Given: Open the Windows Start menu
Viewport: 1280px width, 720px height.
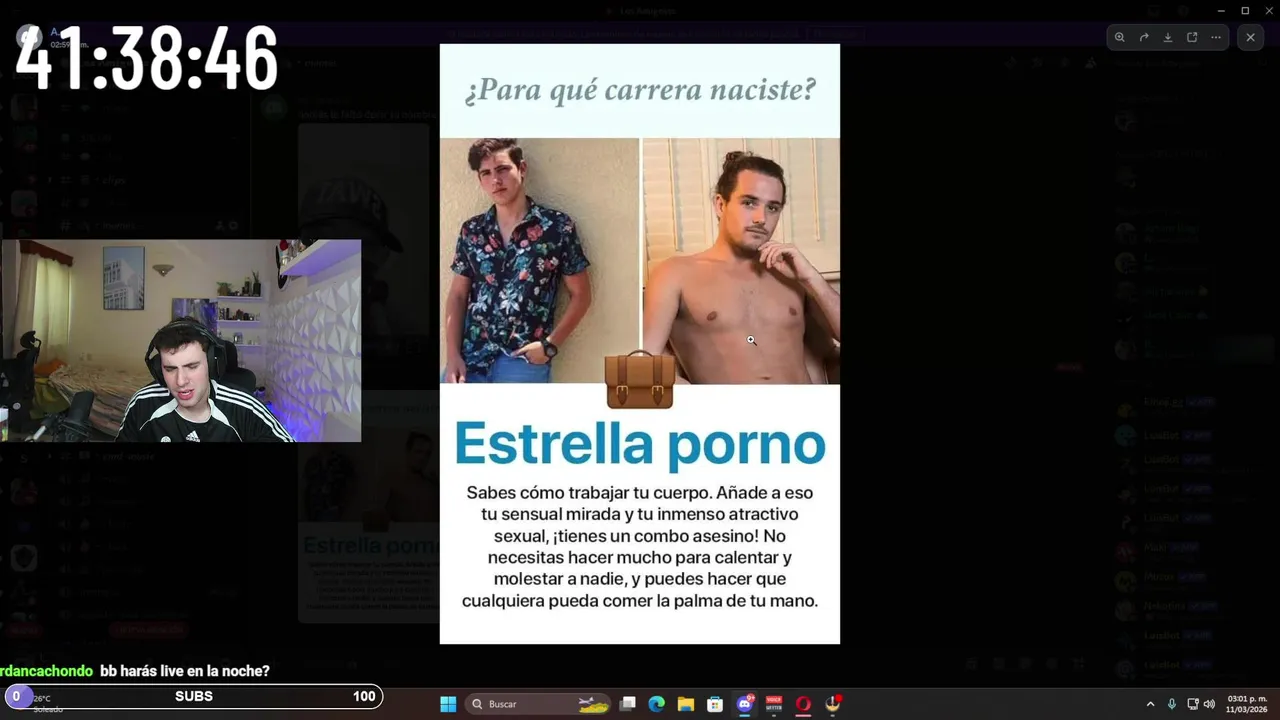Looking at the screenshot, I should 448,704.
